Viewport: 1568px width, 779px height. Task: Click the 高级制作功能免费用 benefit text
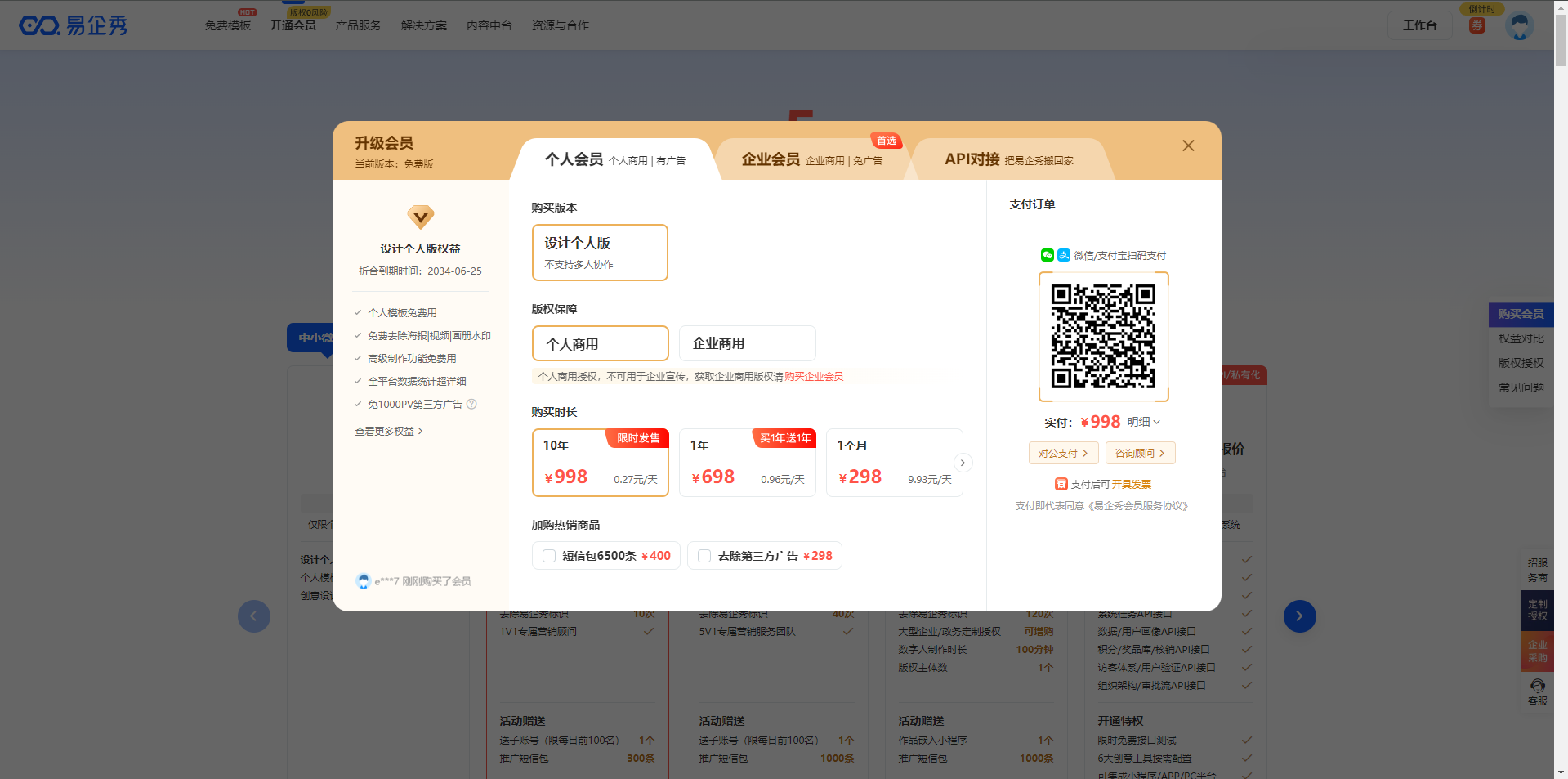pyautogui.click(x=412, y=359)
